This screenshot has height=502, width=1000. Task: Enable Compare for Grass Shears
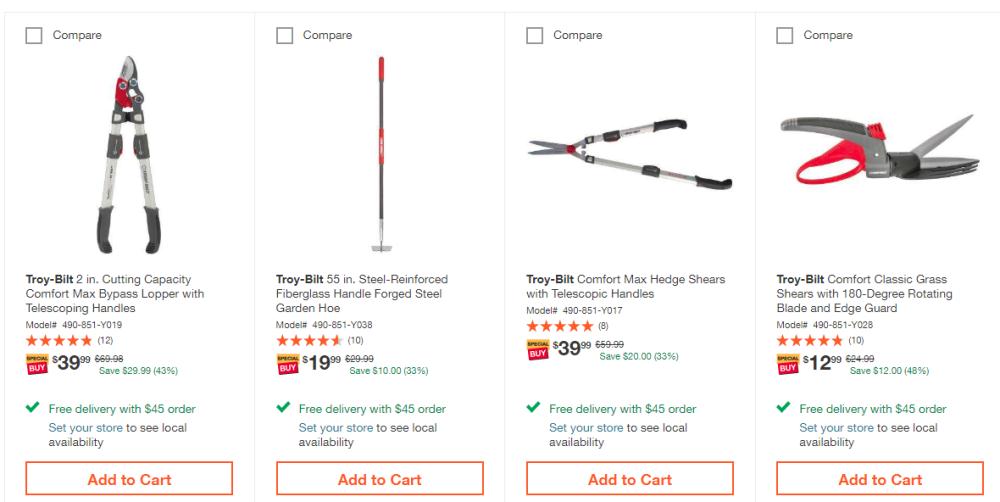pyautogui.click(x=786, y=36)
